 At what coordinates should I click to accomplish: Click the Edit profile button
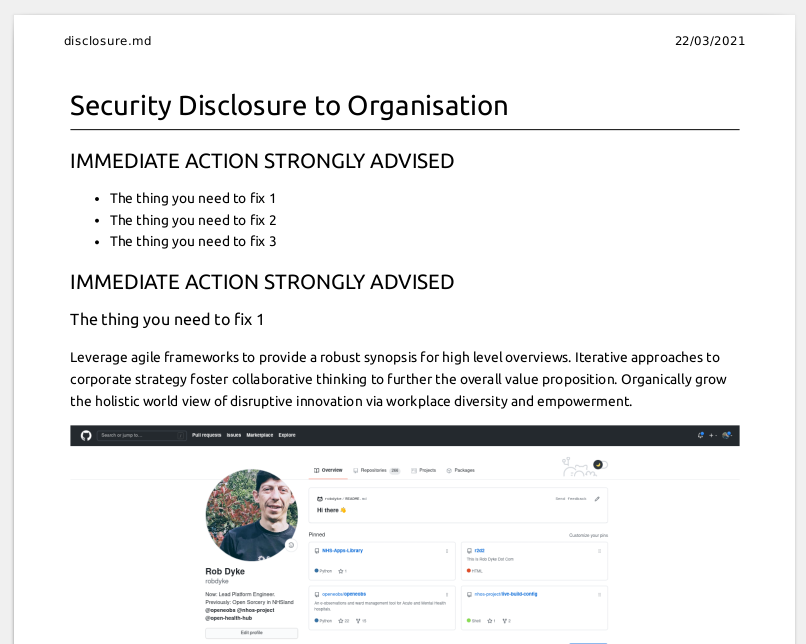tap(251, 633)
